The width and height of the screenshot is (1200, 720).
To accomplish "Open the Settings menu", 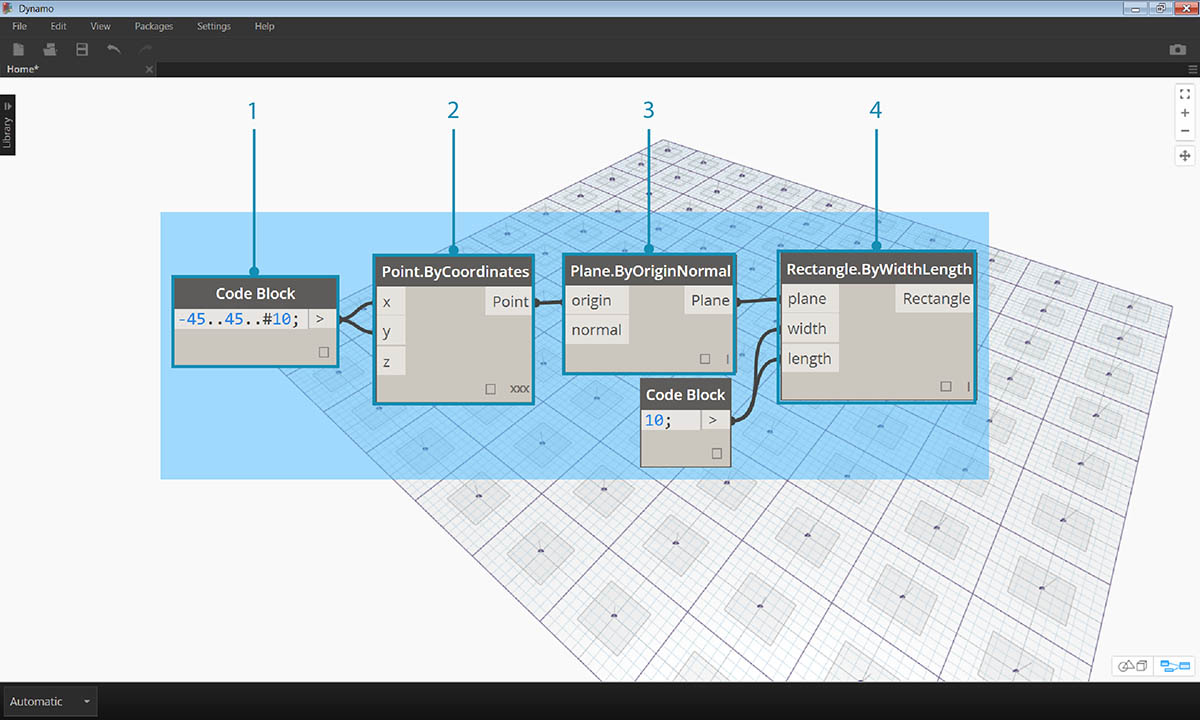I will 213,26.
